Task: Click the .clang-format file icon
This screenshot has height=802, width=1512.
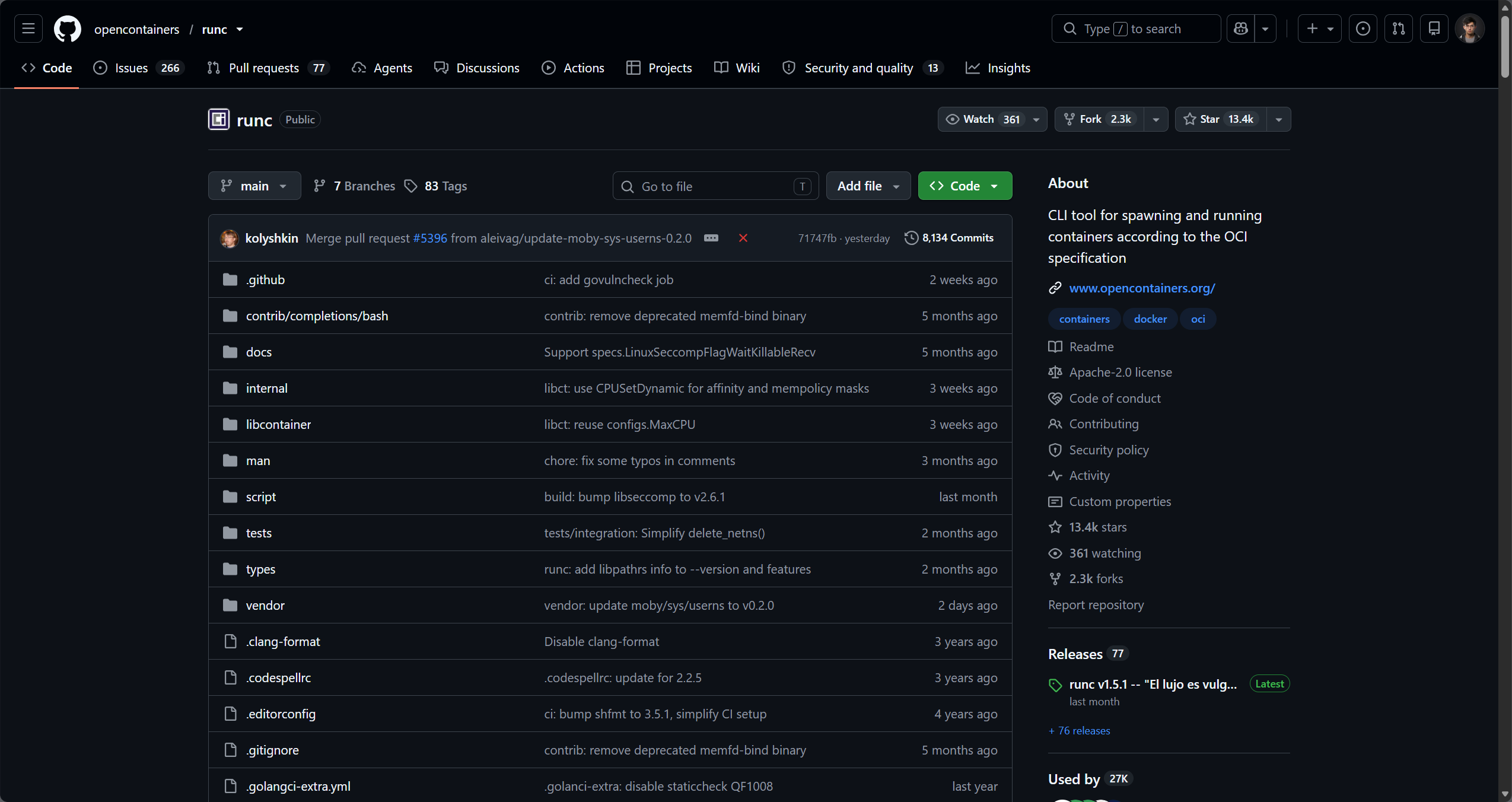Action: pyautogui.click(x=230, y=641)
